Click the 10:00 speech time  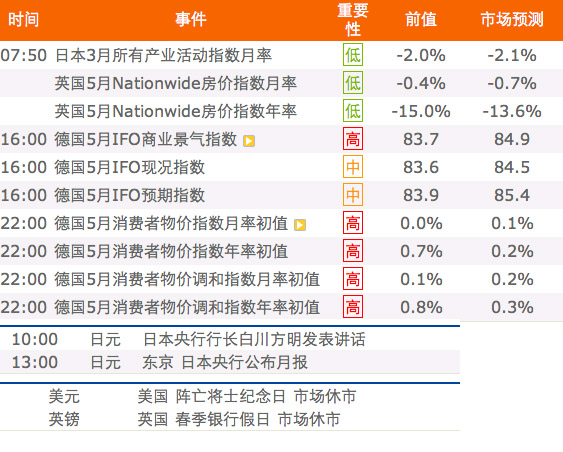point(35,340)
